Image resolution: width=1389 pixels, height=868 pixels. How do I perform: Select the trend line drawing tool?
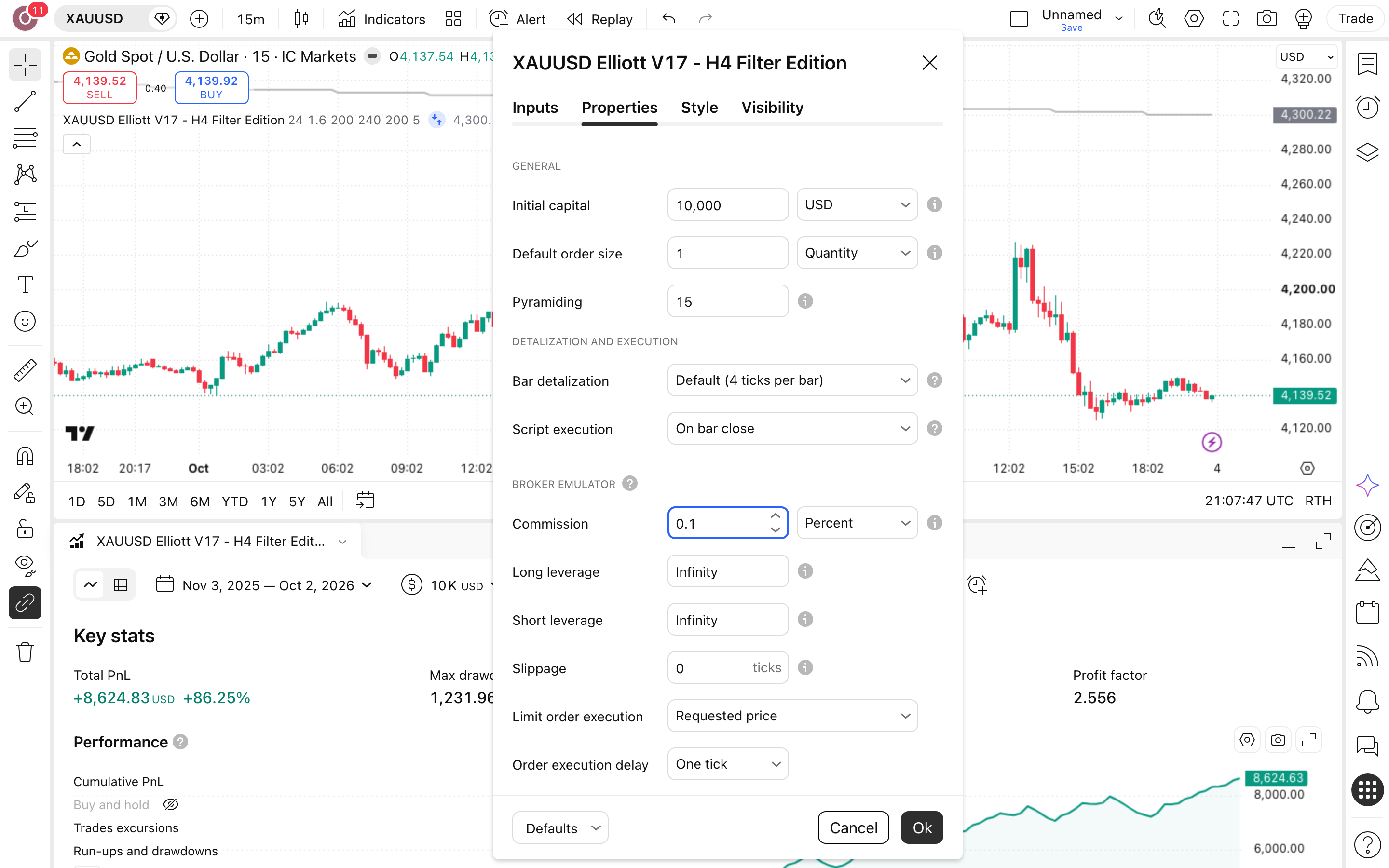coord(25,101)
